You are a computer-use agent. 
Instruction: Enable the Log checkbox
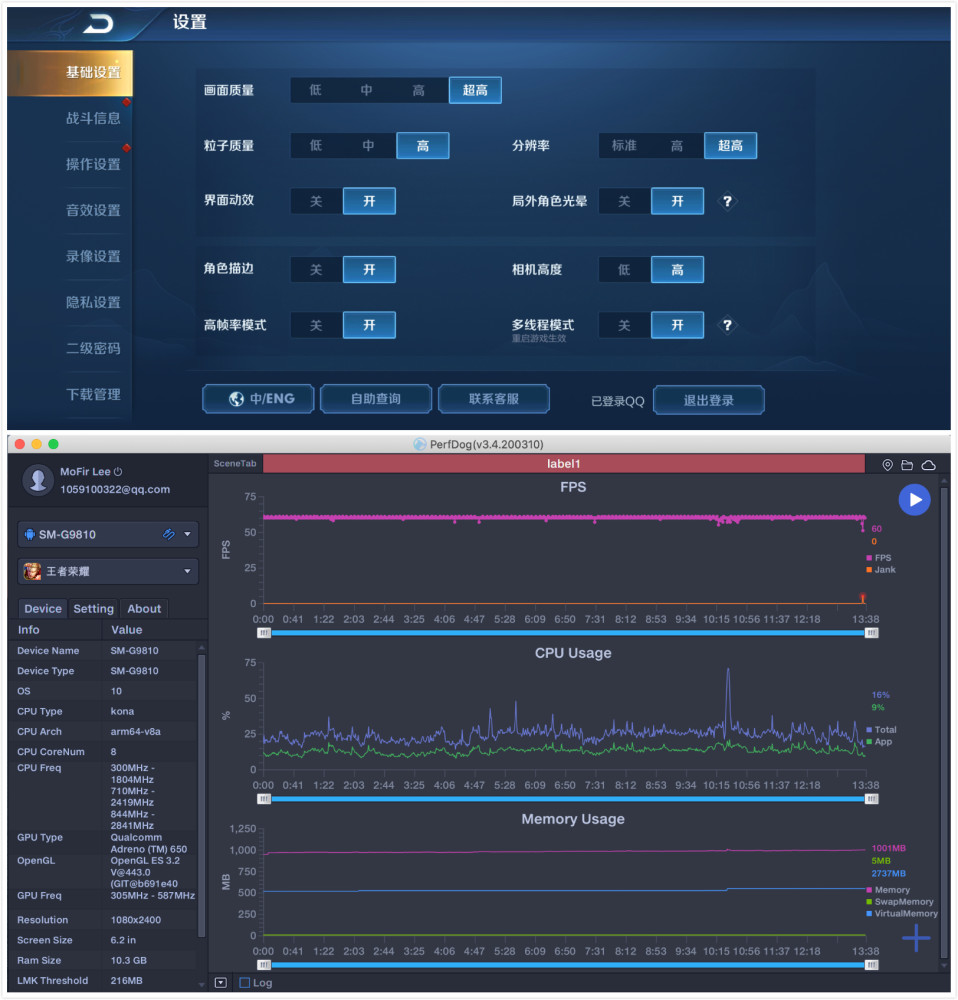click(x=244, y=983)
